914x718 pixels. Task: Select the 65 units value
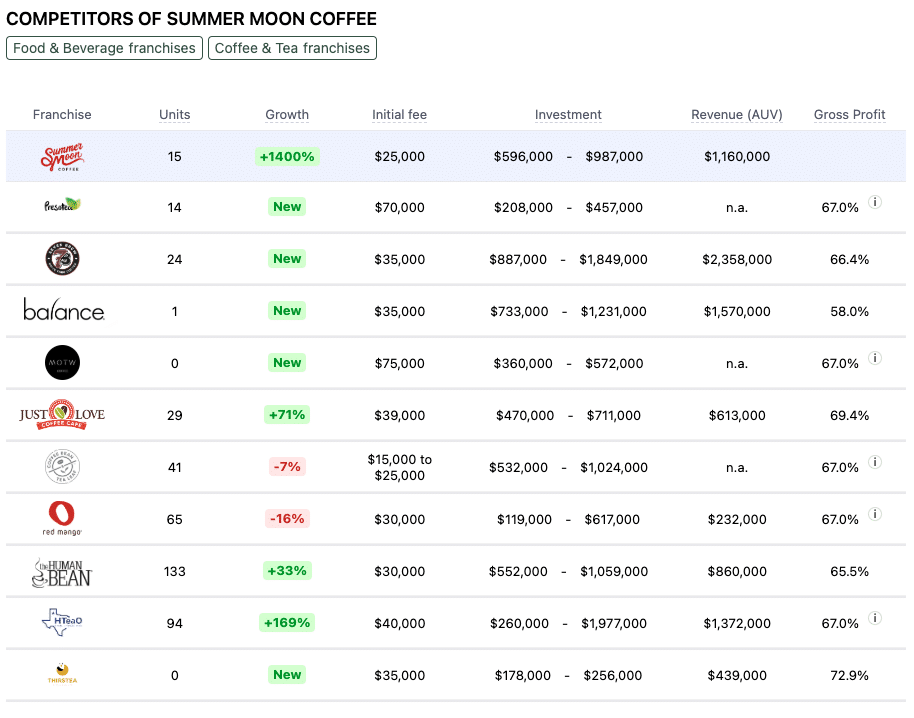(x=175, y=519)
